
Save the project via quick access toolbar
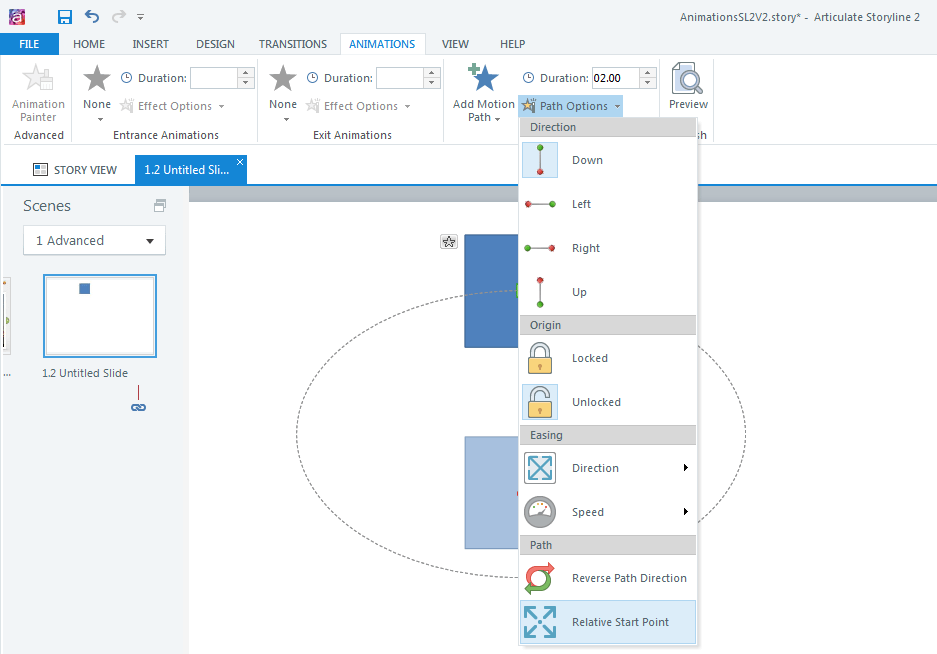(x=64, y=16)
